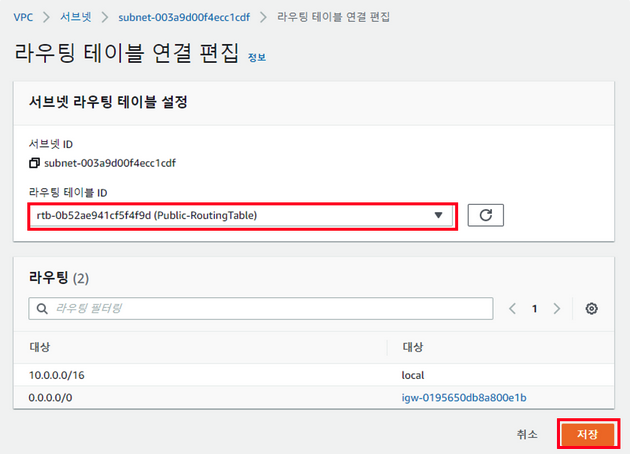Open the 서브넷 breadcrumb link

[77, 18]
